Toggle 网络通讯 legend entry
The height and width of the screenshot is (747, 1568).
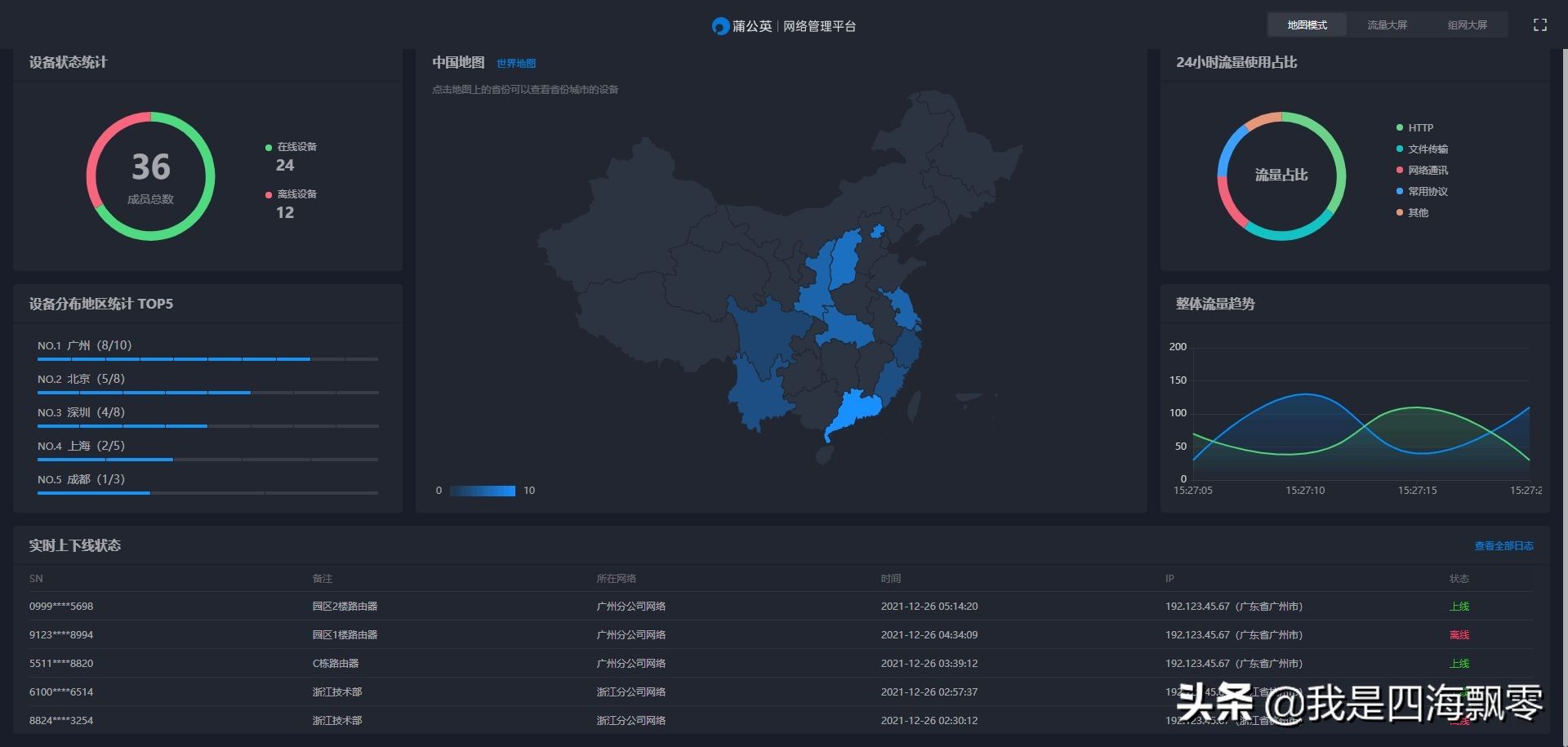coord(1427,171)
